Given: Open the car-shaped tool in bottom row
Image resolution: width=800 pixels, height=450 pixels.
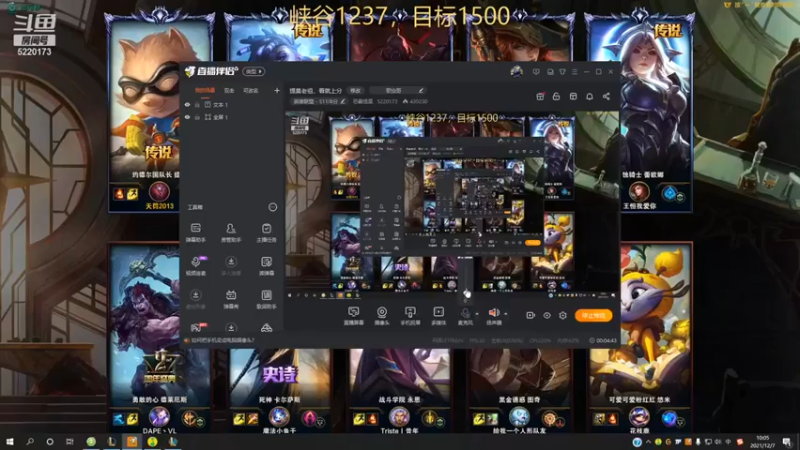Looking at the screenshot, I should coord(266,327).
